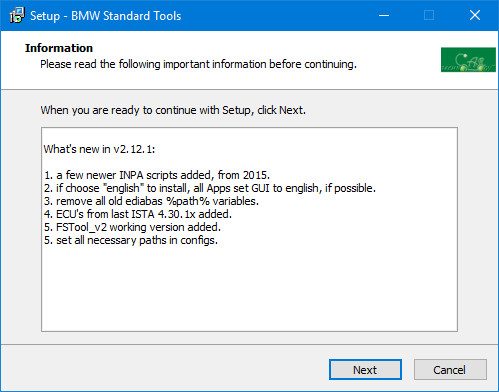Click the setup installer icon in title bar

point(17,16)
